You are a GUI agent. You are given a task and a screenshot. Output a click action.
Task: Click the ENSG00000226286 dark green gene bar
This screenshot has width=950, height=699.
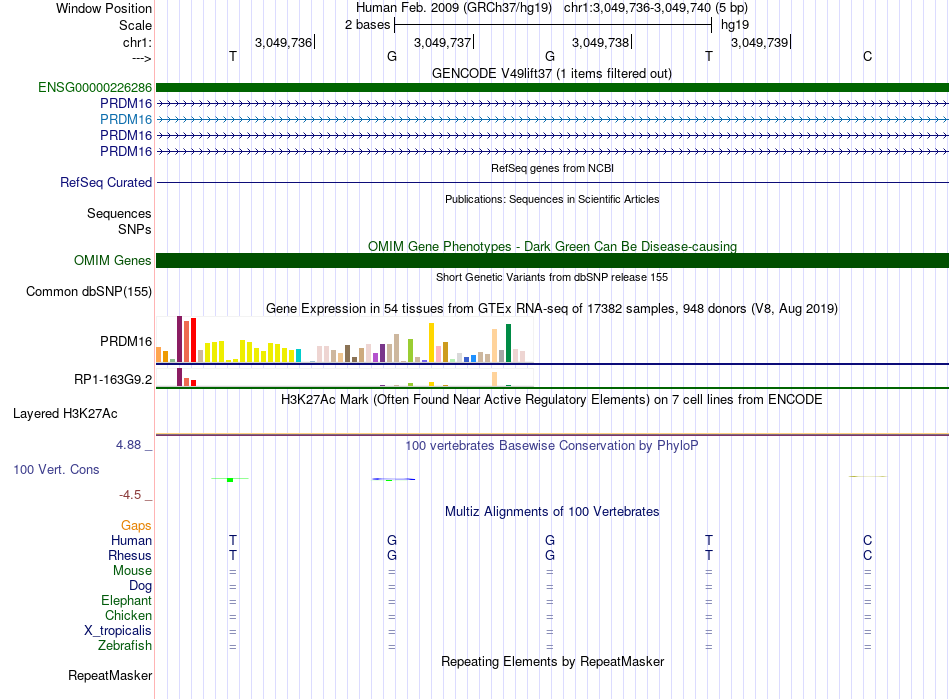(x=552, y=87)
